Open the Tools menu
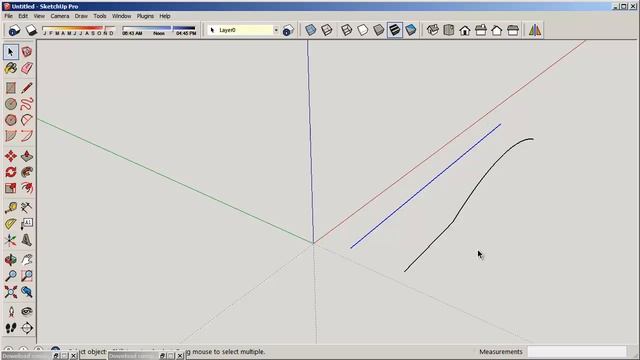Image resolution: width=640 pixels, height=360 pixels. pyautogui.click(x=100, y=16)
